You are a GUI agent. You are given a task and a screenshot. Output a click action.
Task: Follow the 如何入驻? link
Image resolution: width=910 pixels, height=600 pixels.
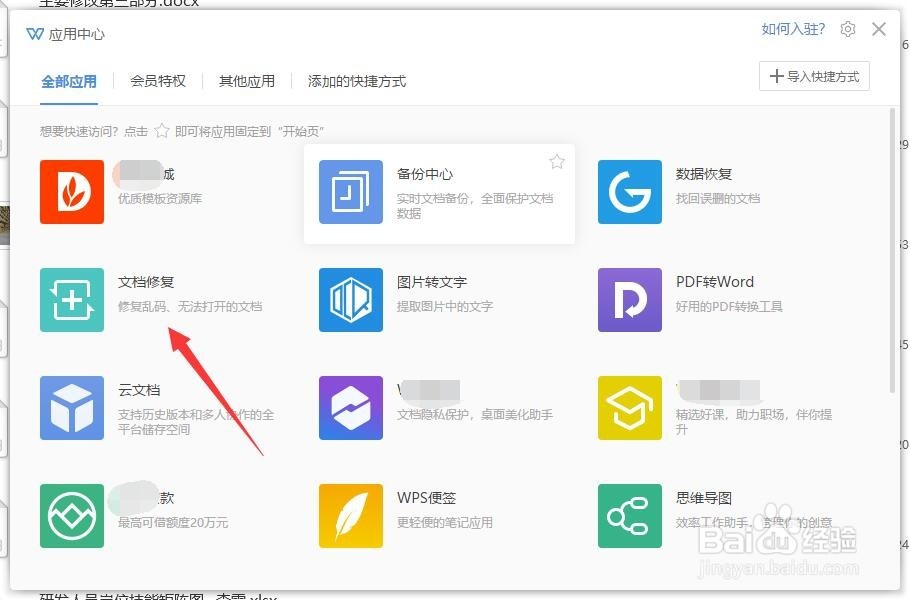click(x=793, y=29)
